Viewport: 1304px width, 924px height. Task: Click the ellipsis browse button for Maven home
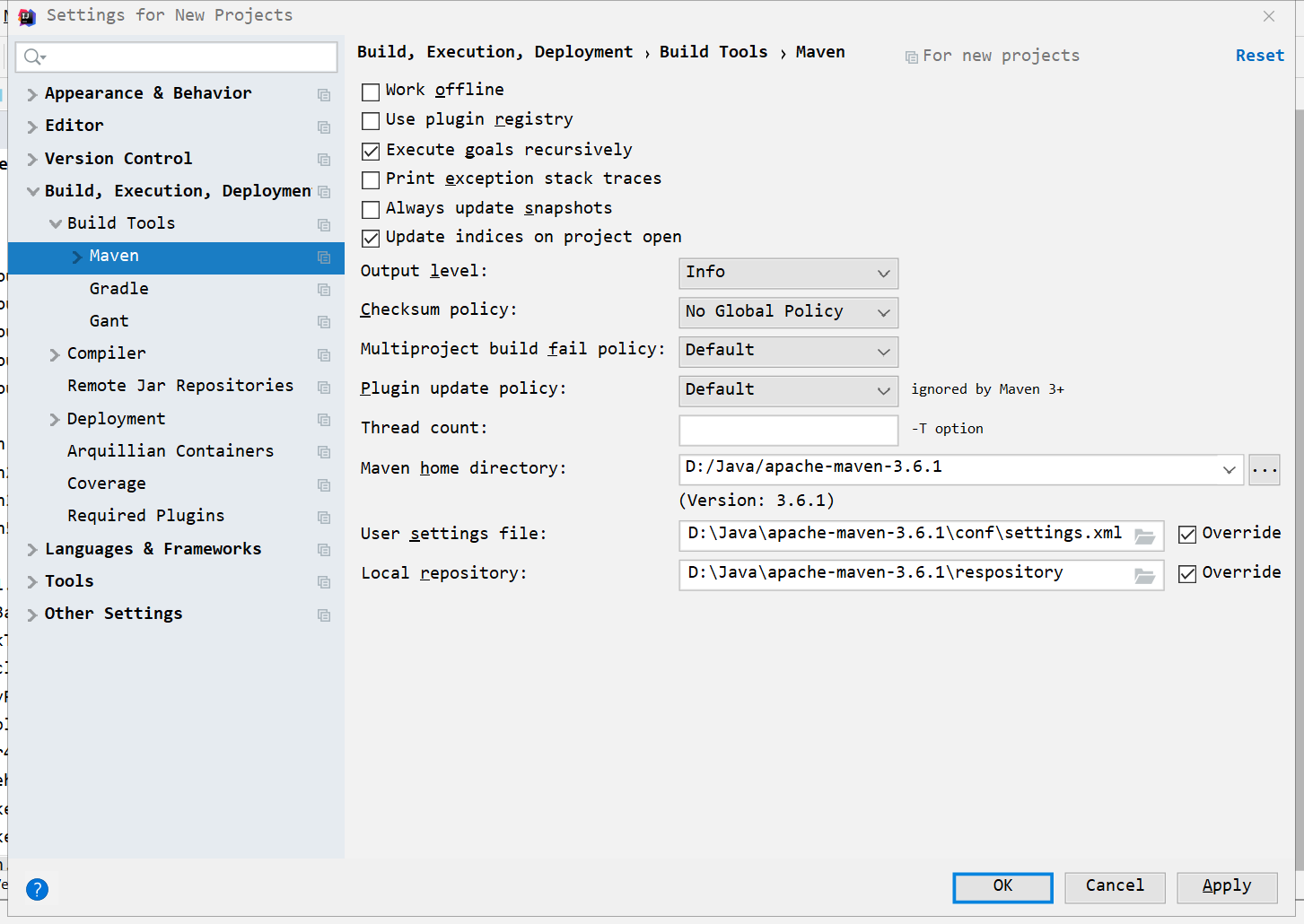click(1265, 469)
